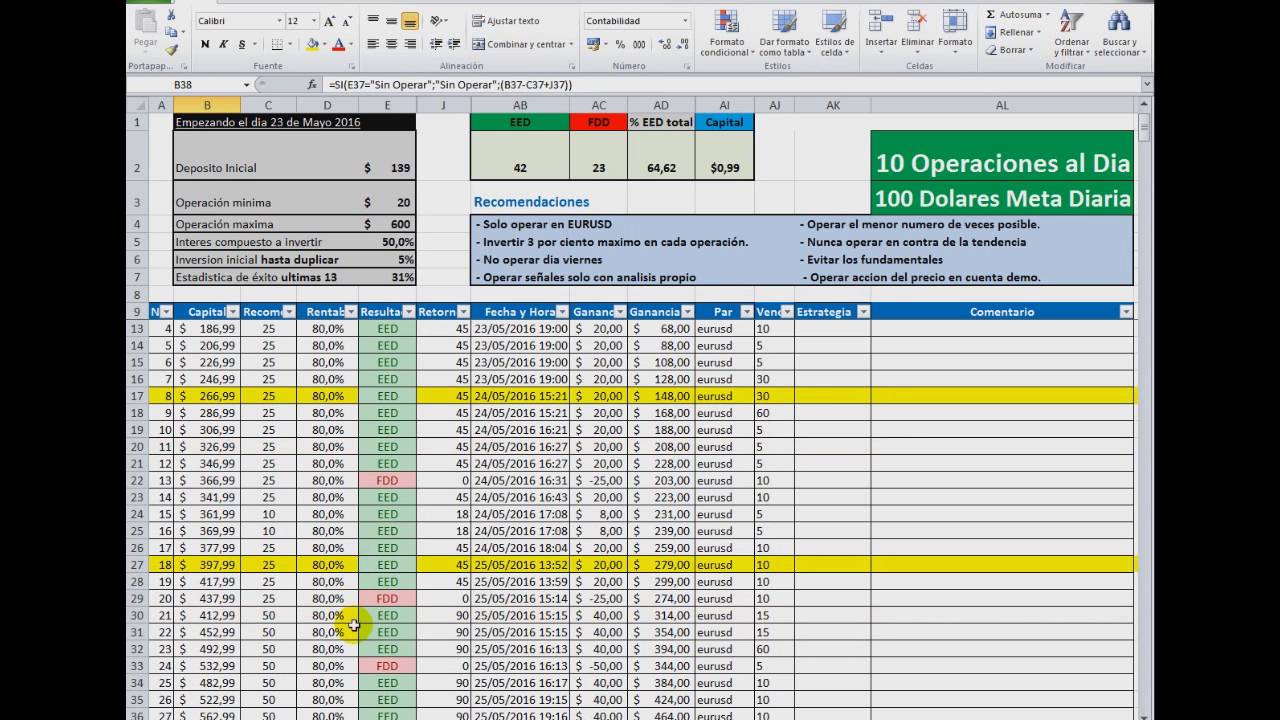The width and height of the screenshot is (1280, 720).
Task: Click the Pegar paste icon
Action: (x=146, y=21)
